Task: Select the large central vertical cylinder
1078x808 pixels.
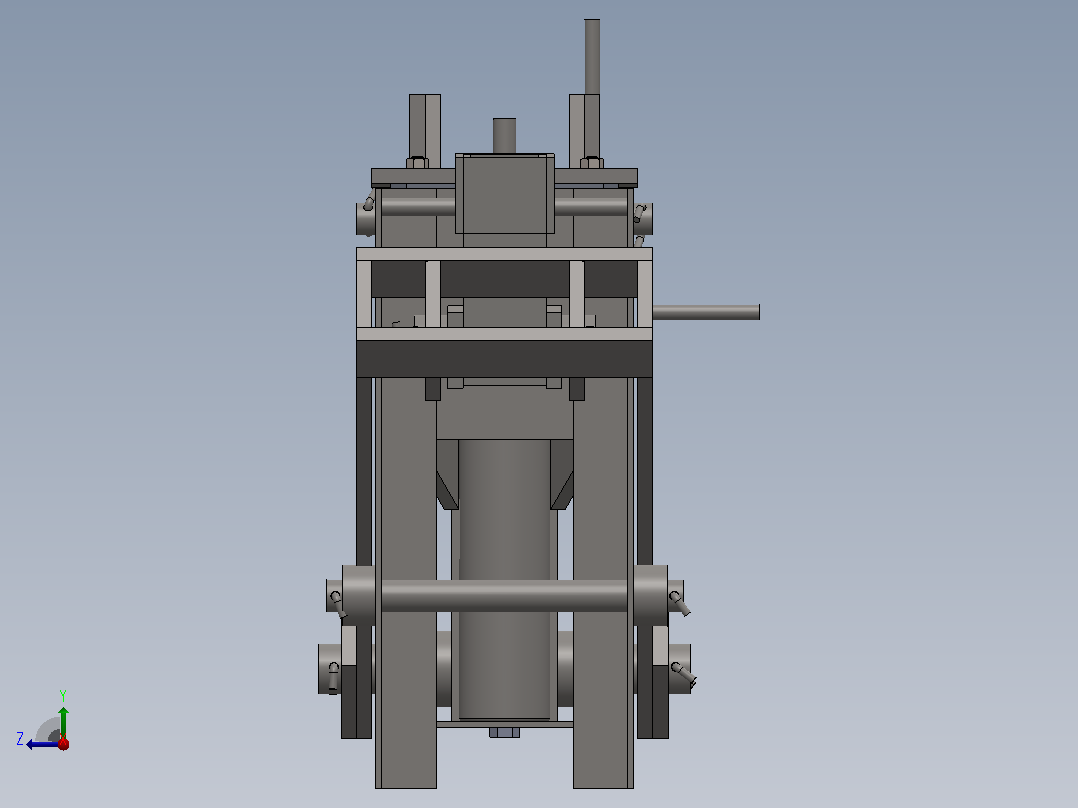Action: coord(505,579)
